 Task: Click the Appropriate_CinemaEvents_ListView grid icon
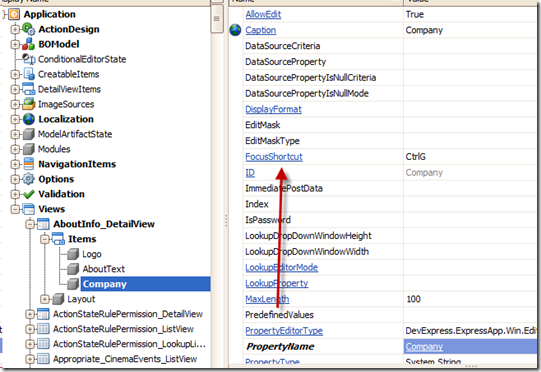(x=43, y=359)
